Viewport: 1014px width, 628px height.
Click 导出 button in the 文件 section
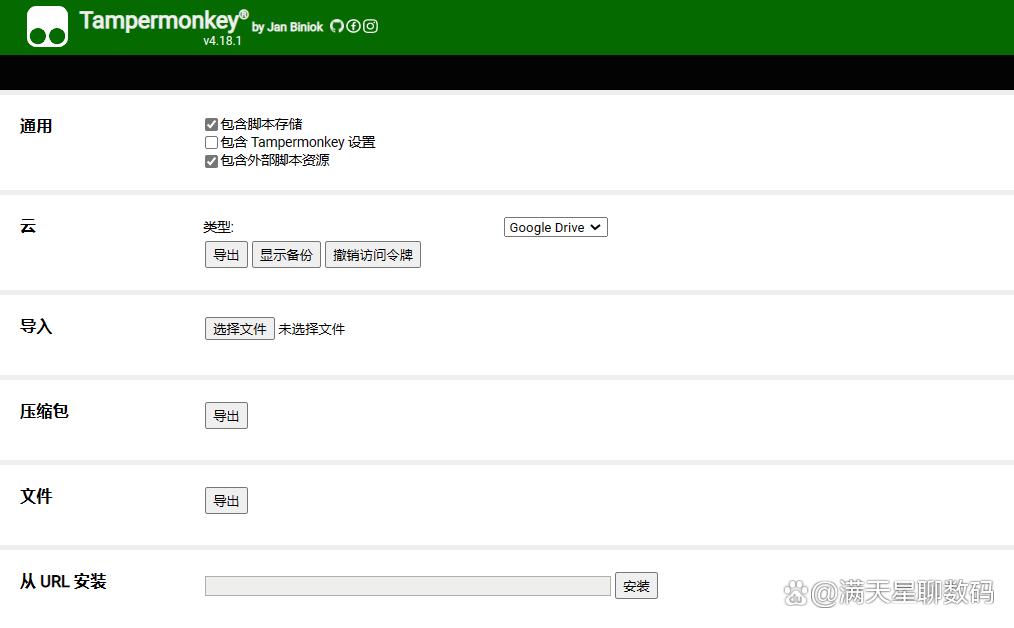(x=226, y=501)
